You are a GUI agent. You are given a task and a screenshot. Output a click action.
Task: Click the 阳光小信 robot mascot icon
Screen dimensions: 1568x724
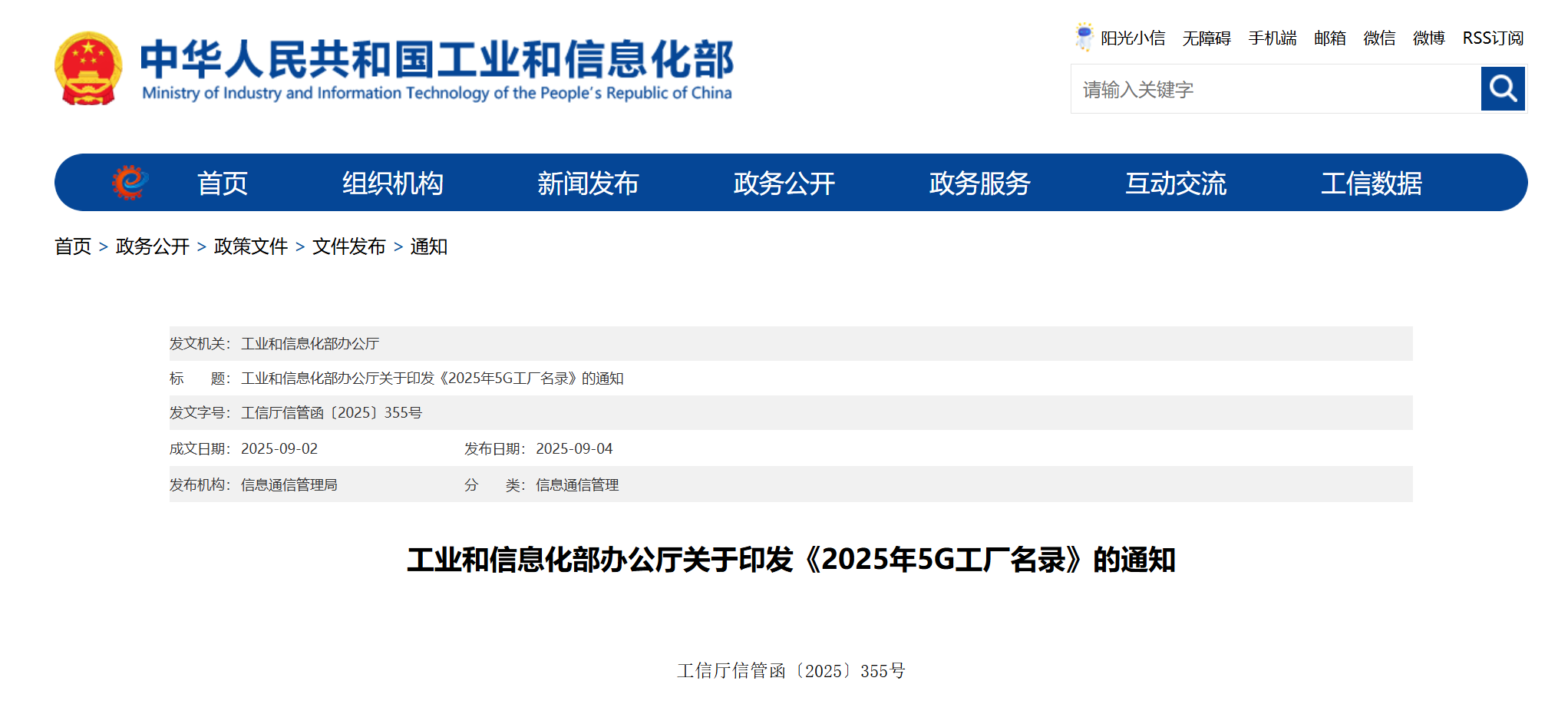click(x=1084, y=37)
